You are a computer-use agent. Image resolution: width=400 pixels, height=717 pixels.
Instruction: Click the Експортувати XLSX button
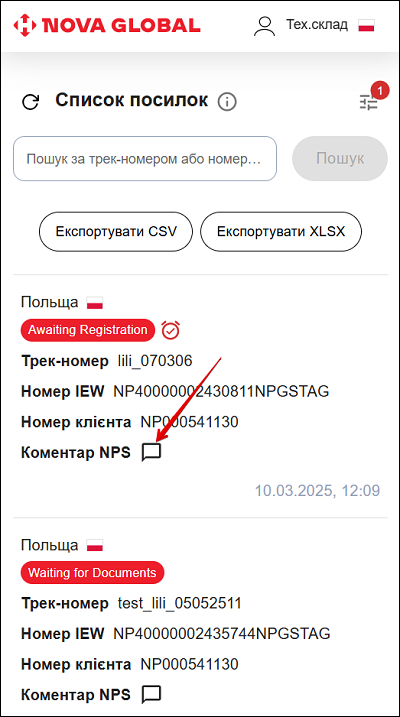[281, 231]
